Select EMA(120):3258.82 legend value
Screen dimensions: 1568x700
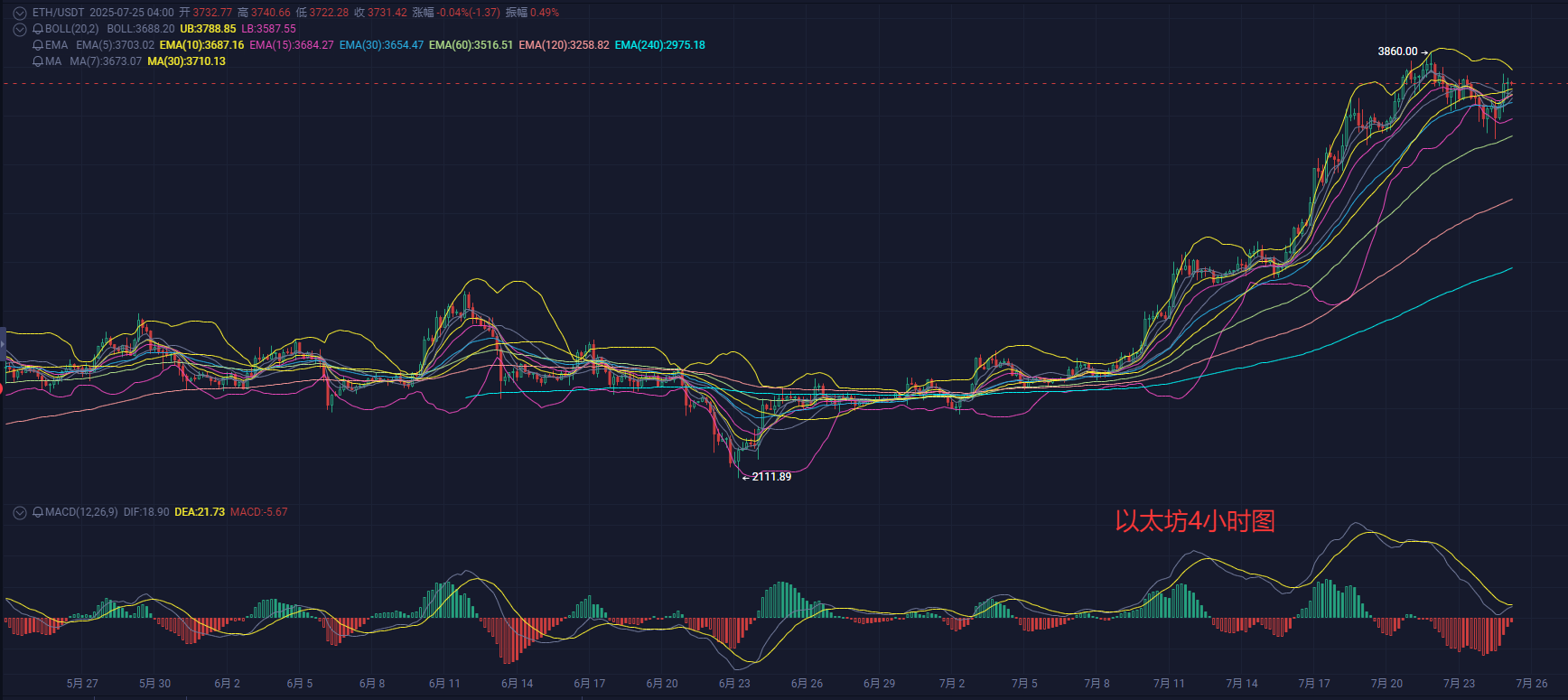[564, 45]
